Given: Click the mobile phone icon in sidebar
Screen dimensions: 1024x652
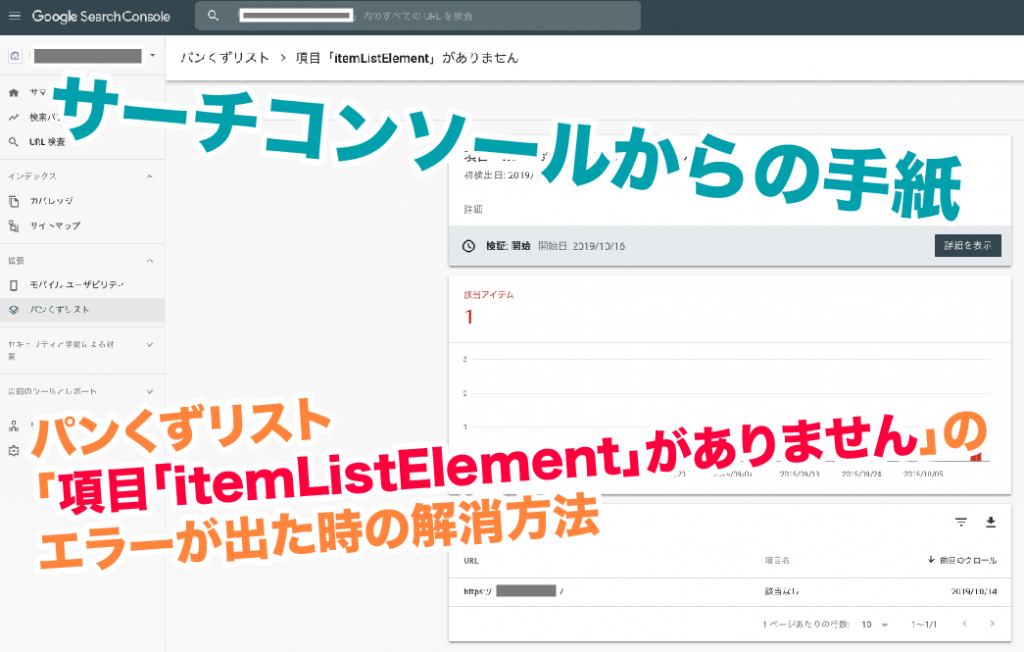Looking at the screenshot, I should (14, 285).
